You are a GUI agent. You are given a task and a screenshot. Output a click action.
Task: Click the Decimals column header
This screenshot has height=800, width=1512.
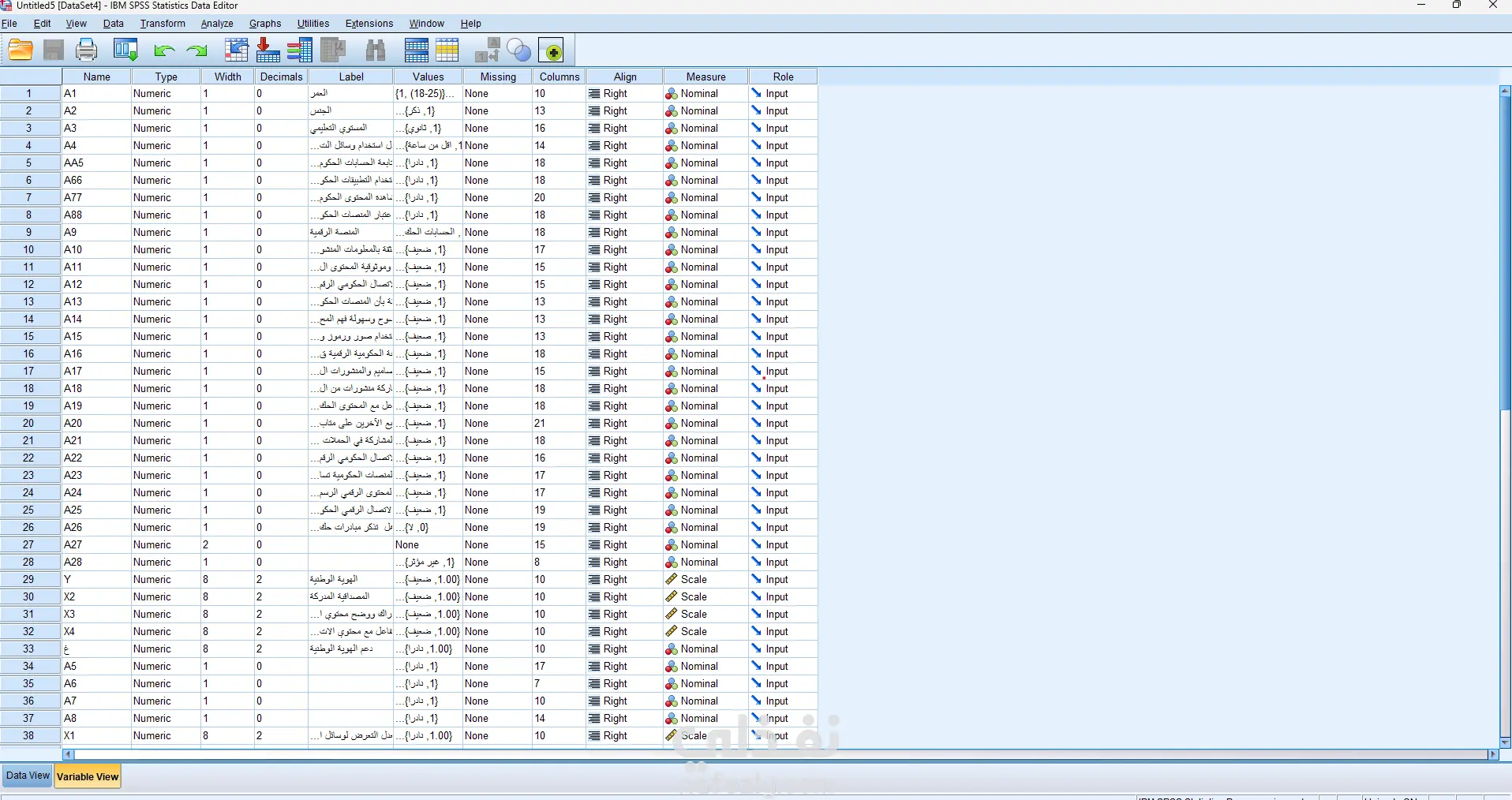coord(282,77)
